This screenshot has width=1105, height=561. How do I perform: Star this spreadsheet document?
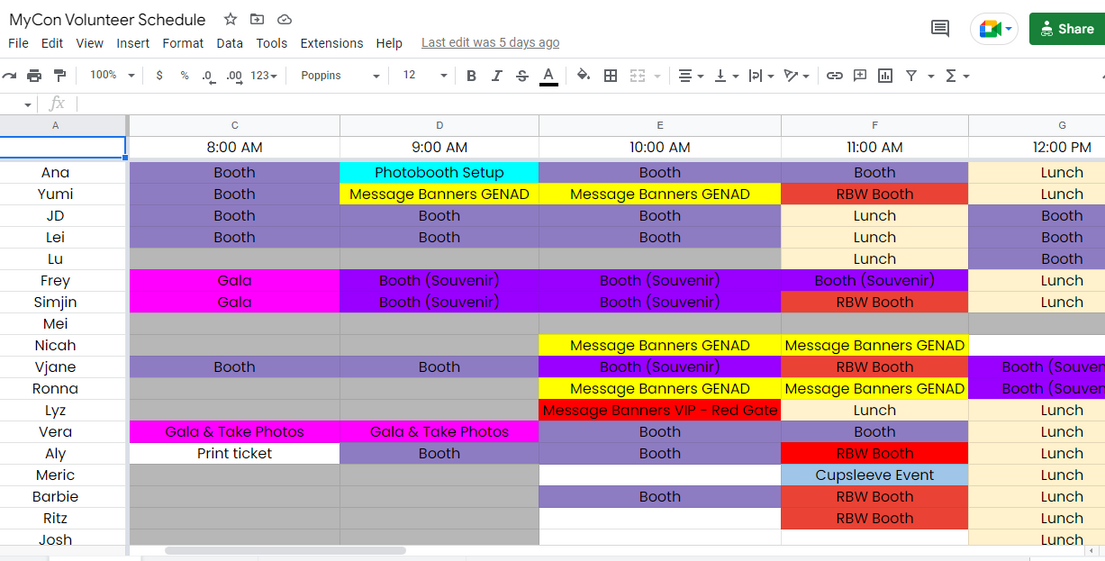[231, 20]
